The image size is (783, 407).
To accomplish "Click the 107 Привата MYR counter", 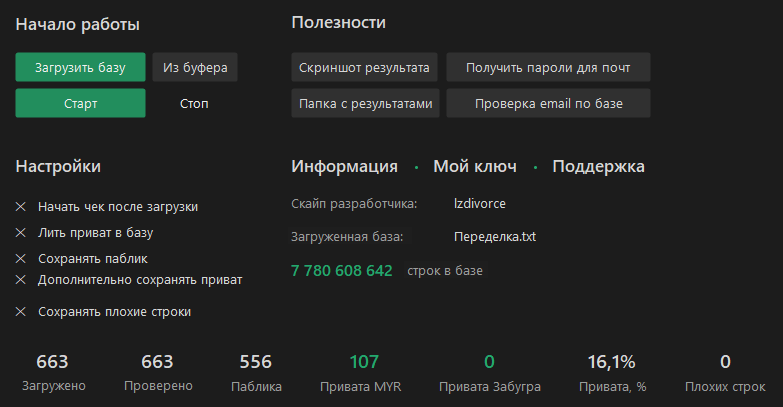I will click(361, 372).
